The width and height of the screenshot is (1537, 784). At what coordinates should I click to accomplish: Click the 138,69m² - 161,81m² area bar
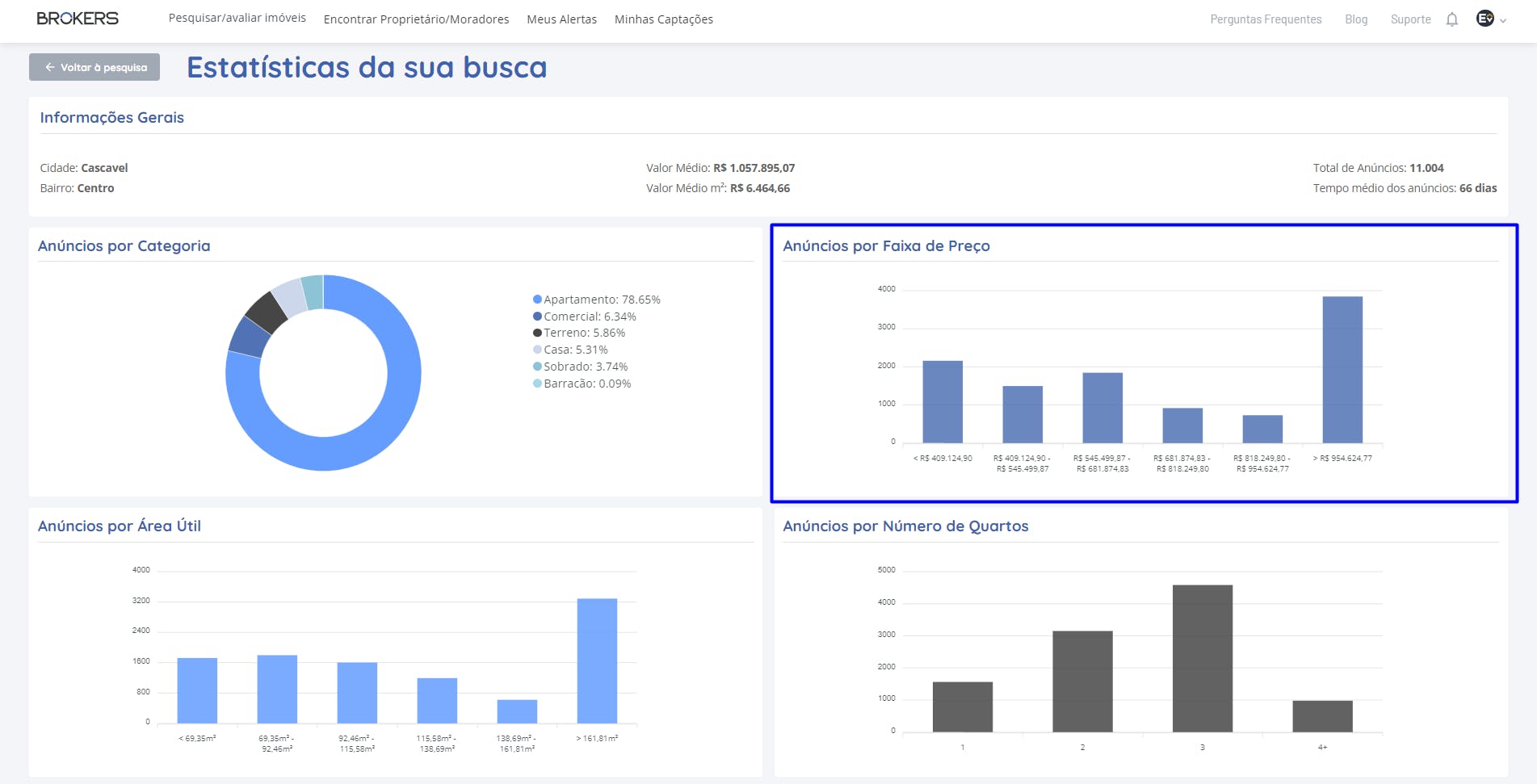pos(517,711)
